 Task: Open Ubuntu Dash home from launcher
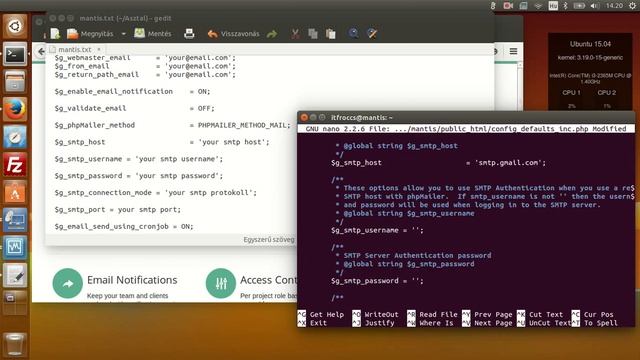point(15,27)
